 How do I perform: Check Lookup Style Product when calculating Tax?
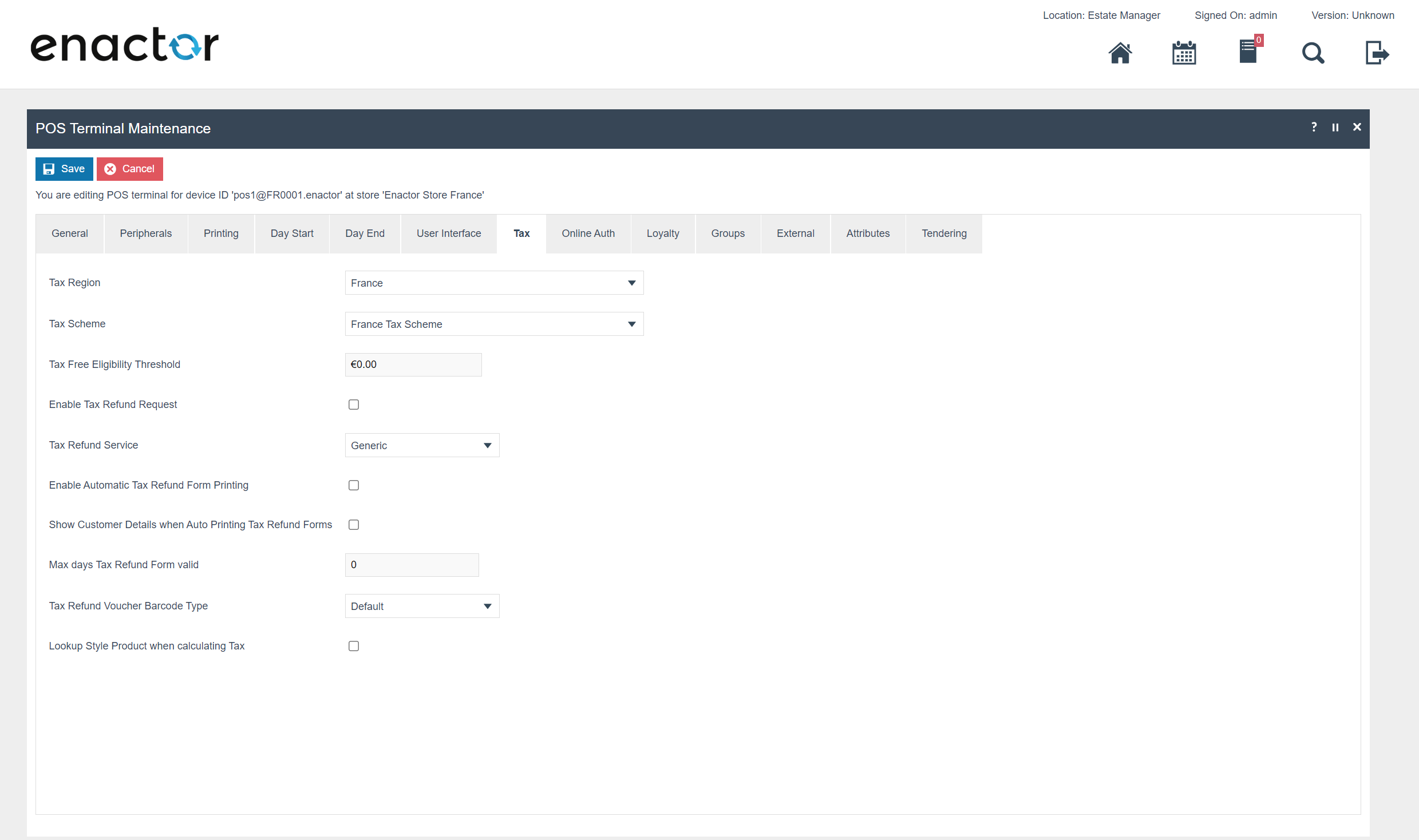(354, 646)
